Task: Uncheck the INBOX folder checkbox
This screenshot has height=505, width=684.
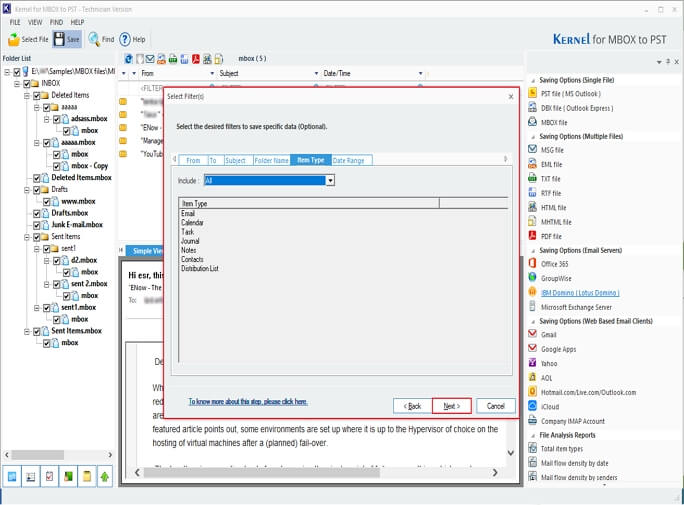Action: pos(27,83)
